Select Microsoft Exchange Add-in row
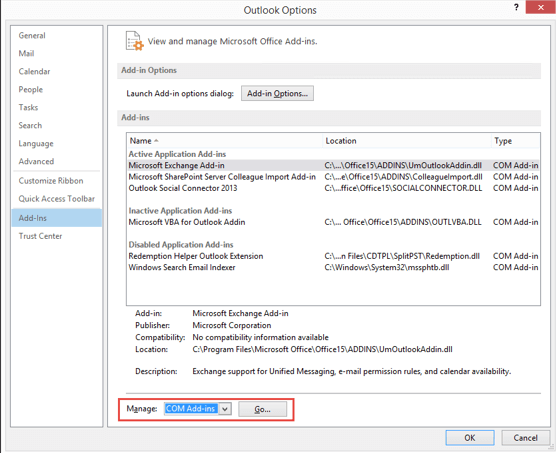556x453 pixels. tap(333, 166)
